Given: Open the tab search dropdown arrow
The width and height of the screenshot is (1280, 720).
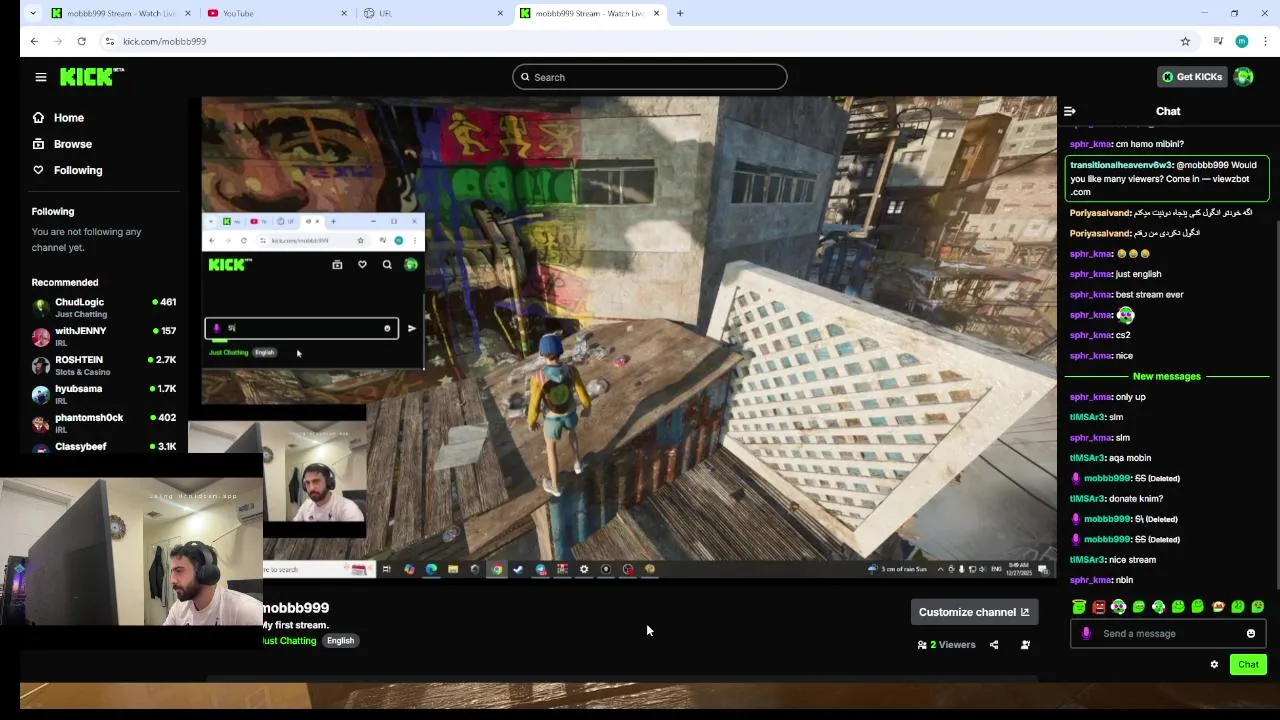Looking at the screenshot, I should click(33, 13).
